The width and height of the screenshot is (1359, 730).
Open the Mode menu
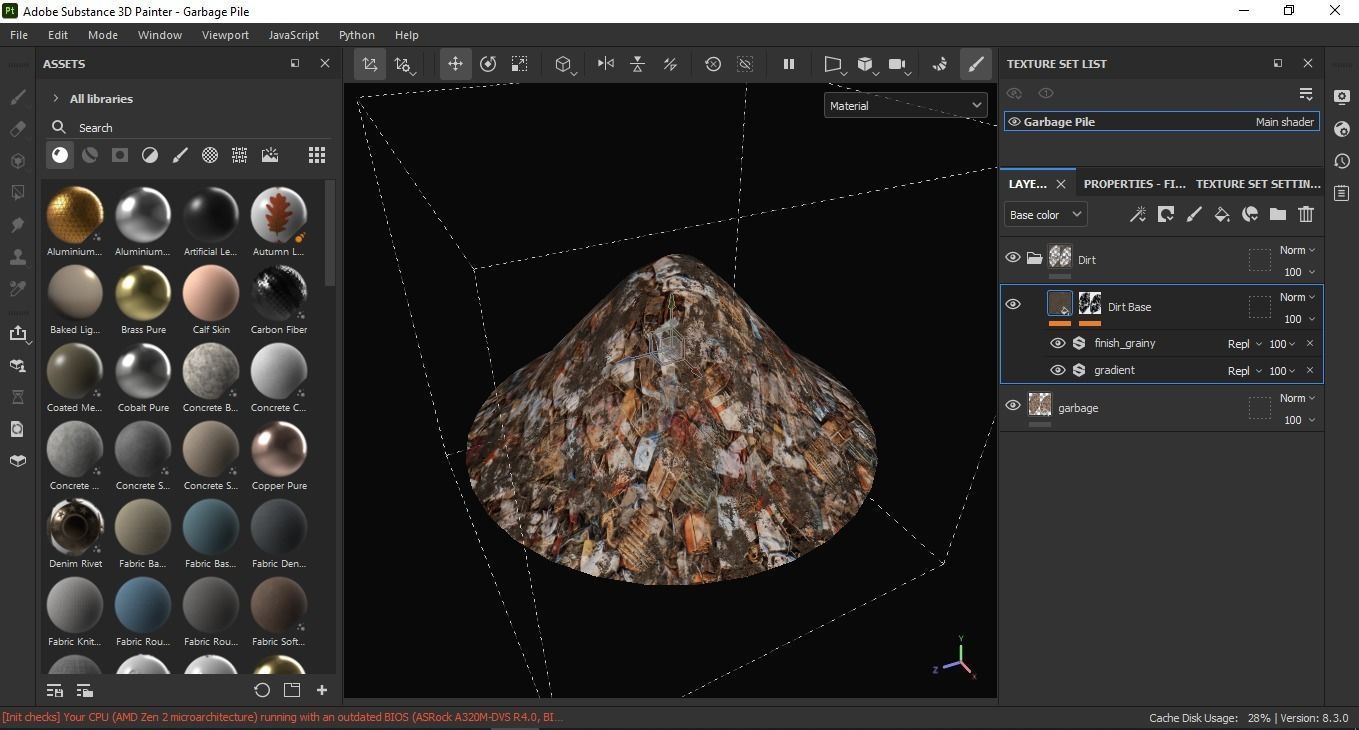[x=103, y=35]
